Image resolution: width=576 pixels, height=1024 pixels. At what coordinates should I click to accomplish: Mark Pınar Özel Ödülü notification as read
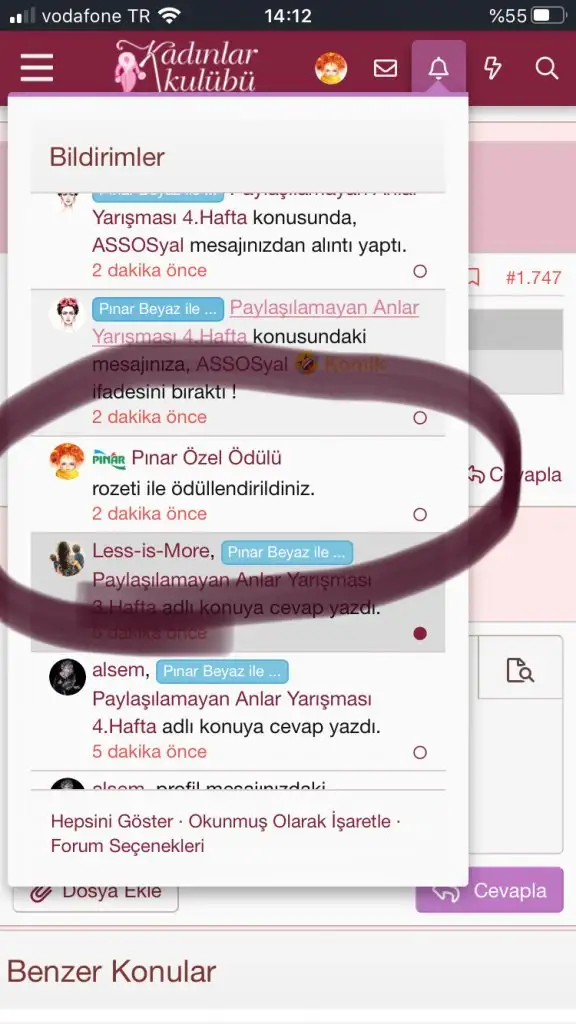(420, 515)
